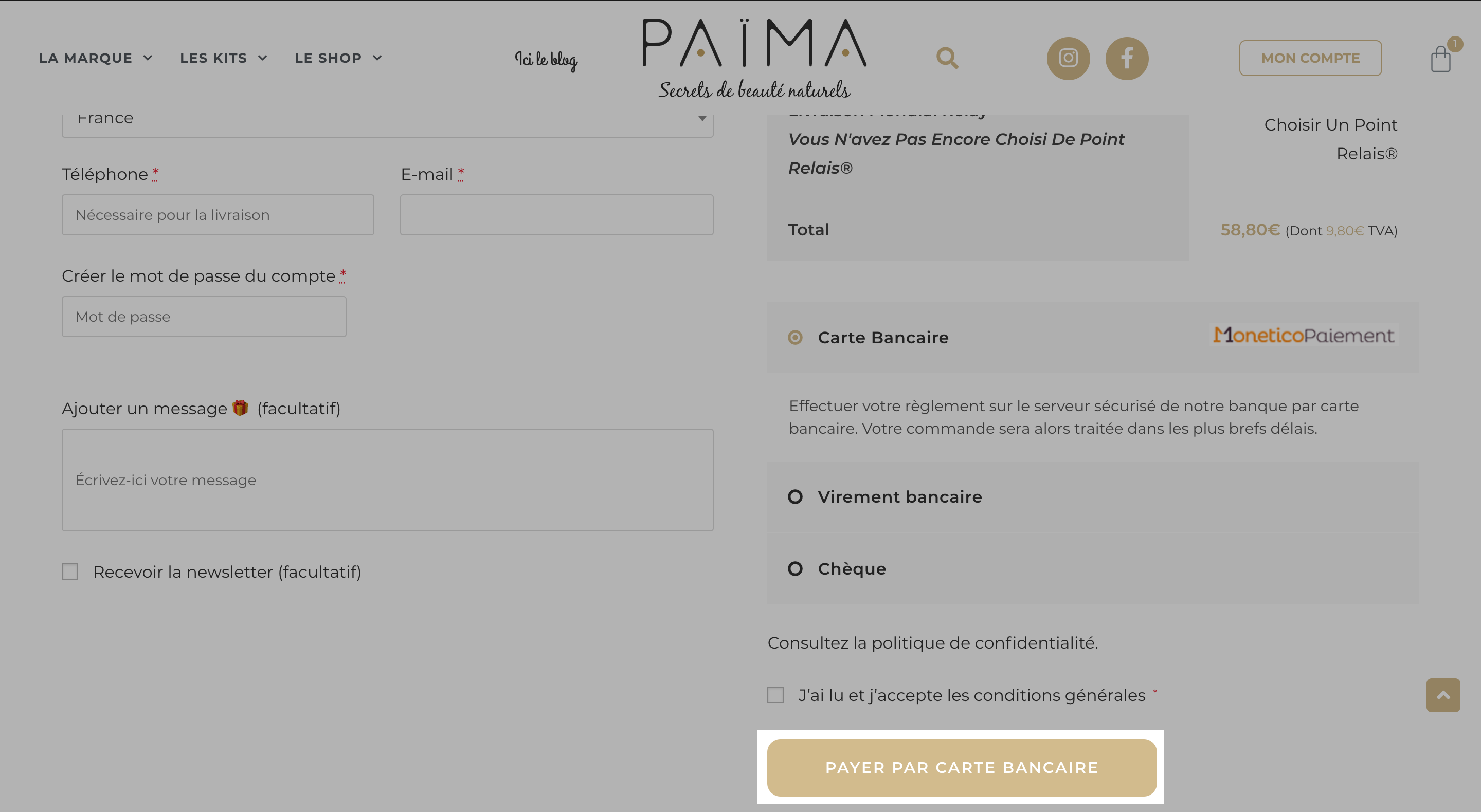Click the search magnifier icon

pyautogui.click(x=947, y=58)
